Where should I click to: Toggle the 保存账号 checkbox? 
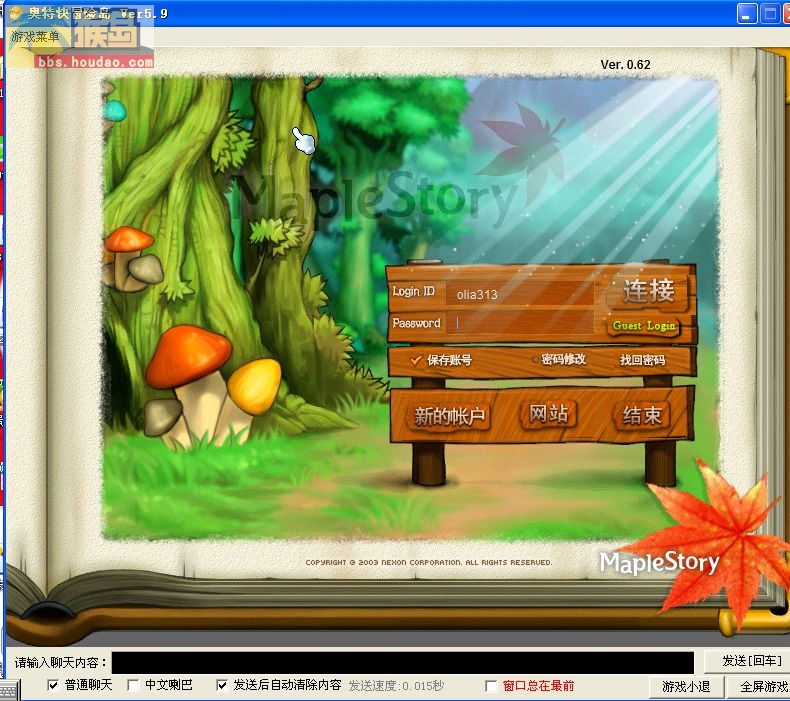click(x=416, y=360)
